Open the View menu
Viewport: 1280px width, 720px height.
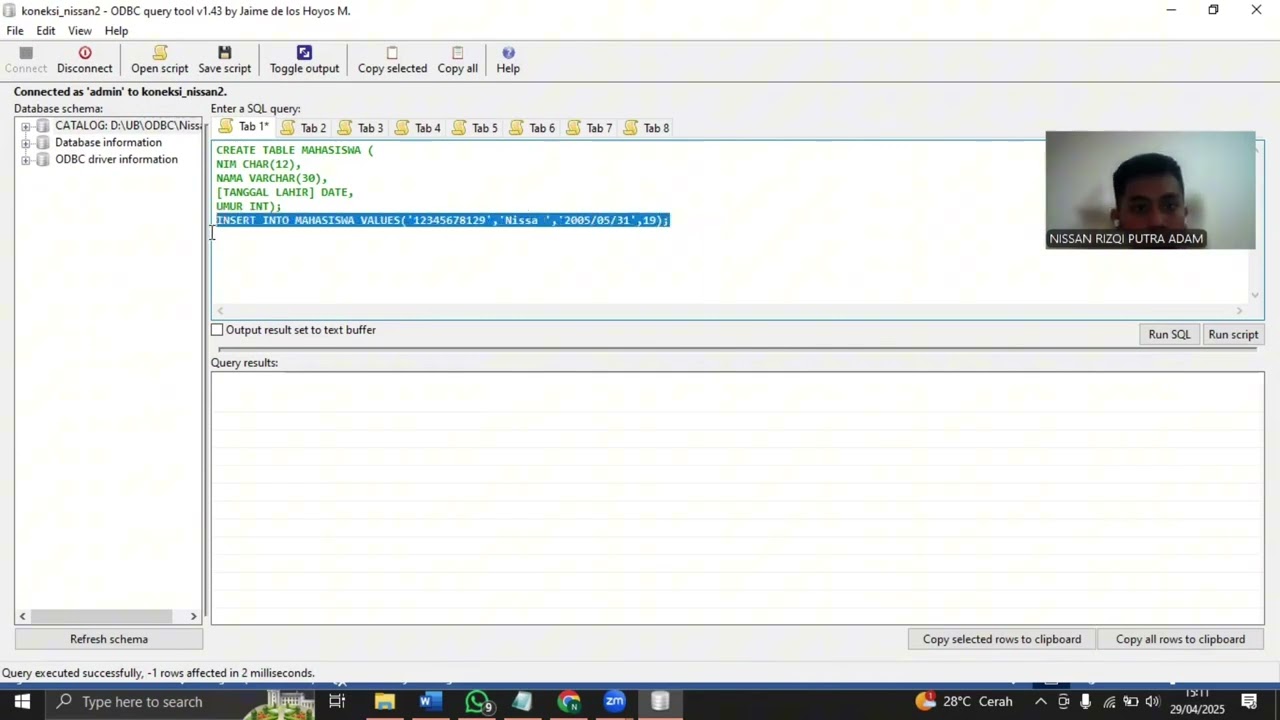pyautogui.click(x=80, y=31)
